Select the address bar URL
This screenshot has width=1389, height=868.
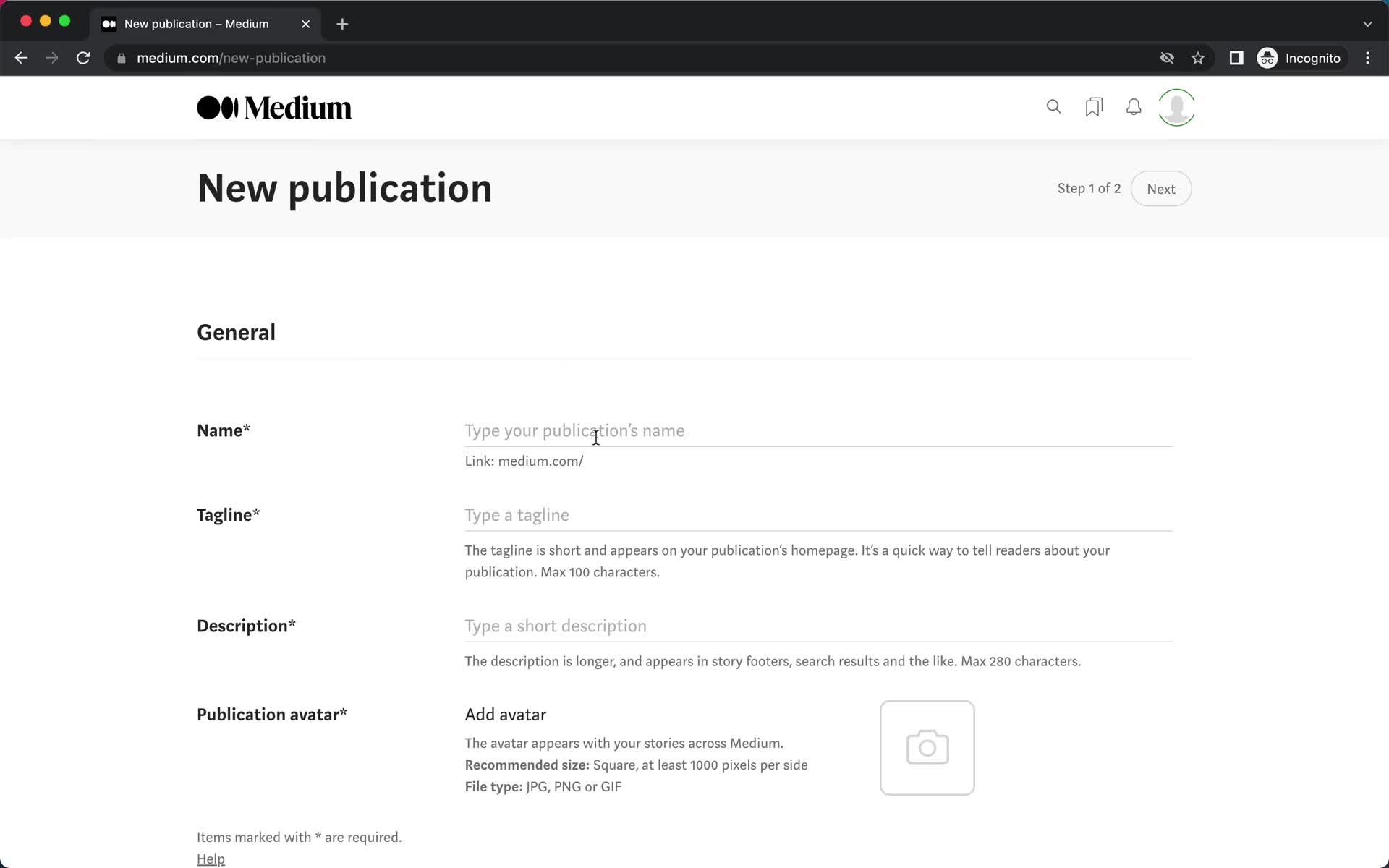[x=232, y=58]
